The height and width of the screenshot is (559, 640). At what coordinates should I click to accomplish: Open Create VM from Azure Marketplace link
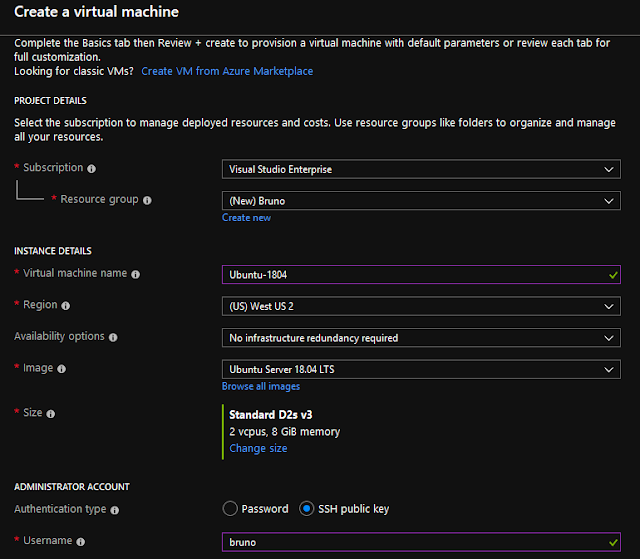point(227,71)
